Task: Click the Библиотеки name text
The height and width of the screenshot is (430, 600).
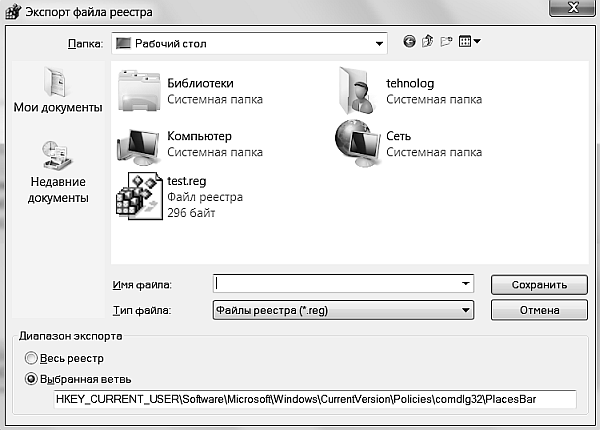Action: [200, 83]
